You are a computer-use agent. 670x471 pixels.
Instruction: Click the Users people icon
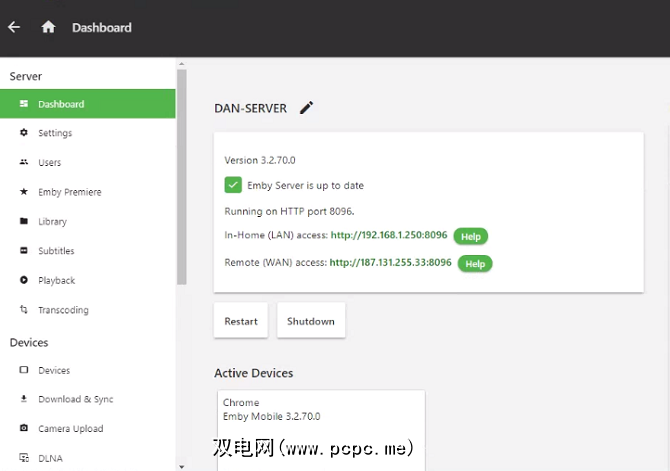[x=24, y=162]
